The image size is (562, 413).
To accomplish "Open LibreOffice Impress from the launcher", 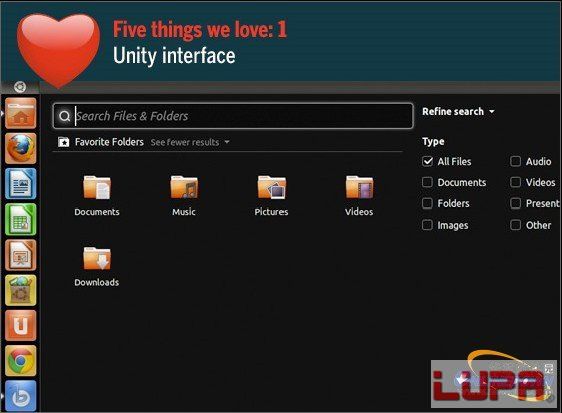I will click(x=21, y=255).
